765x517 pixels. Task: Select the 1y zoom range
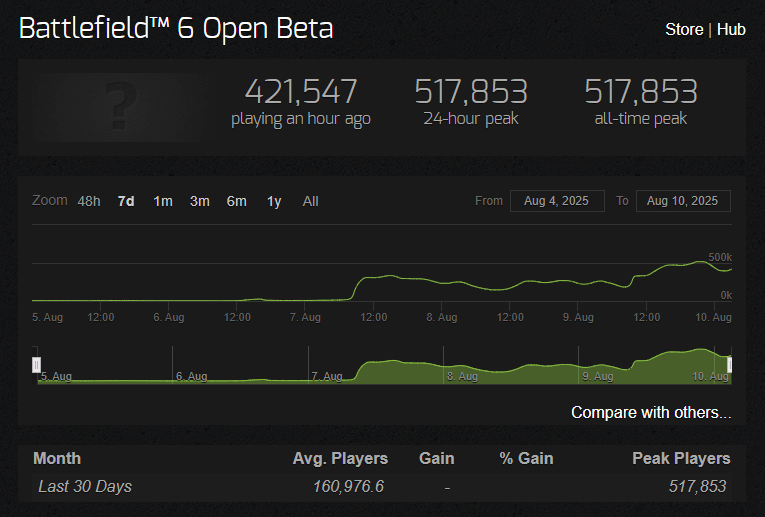click(274, 201)
